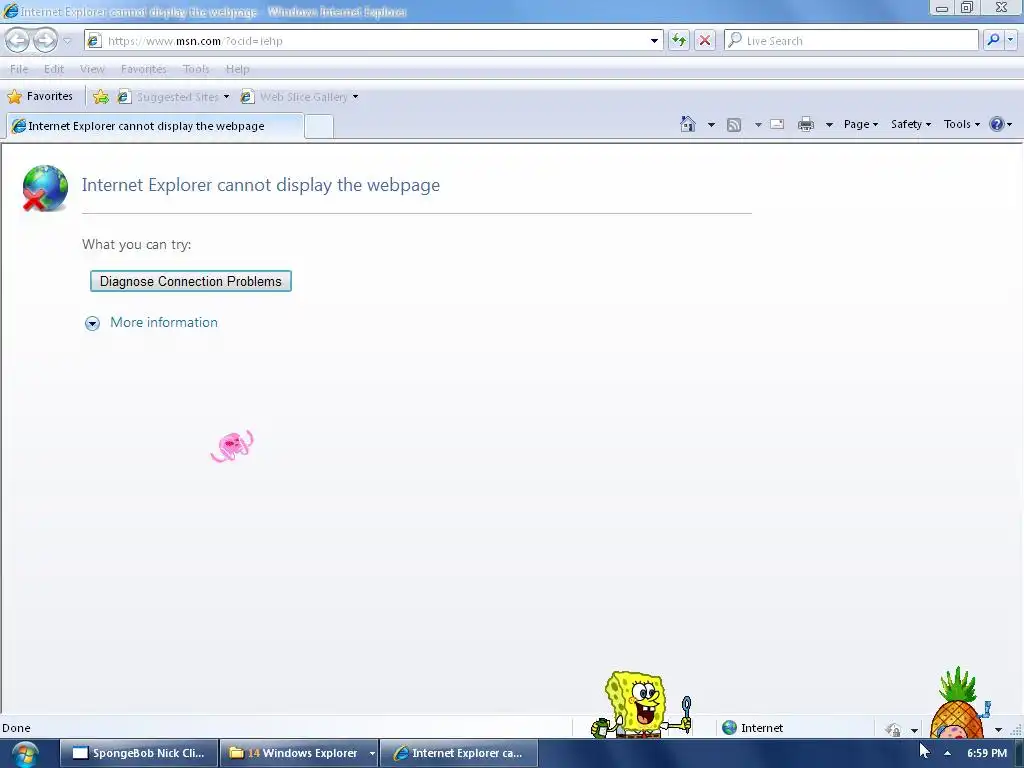
Task: Expand the address bar URL history dropdown
Action: (x=654, y=40)
